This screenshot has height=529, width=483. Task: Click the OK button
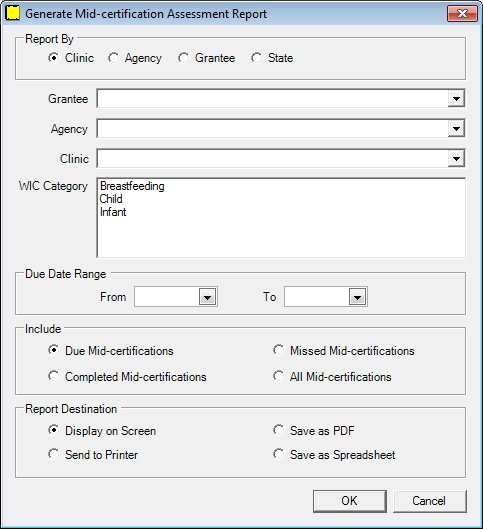click(350, 501)
